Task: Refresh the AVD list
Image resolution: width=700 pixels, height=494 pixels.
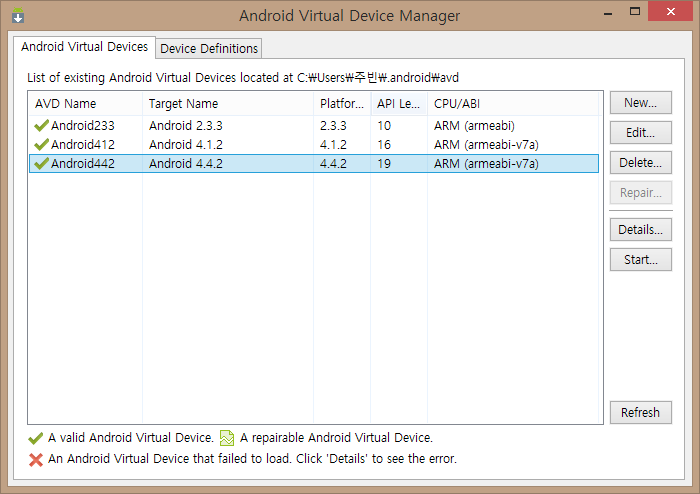Action: click(641, 412)
